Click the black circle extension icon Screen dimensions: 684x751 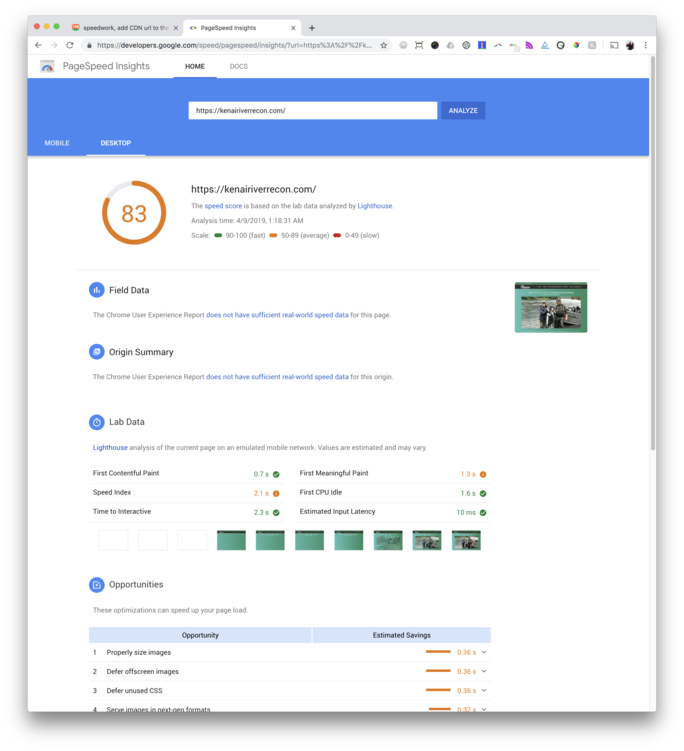click(434, 45)
